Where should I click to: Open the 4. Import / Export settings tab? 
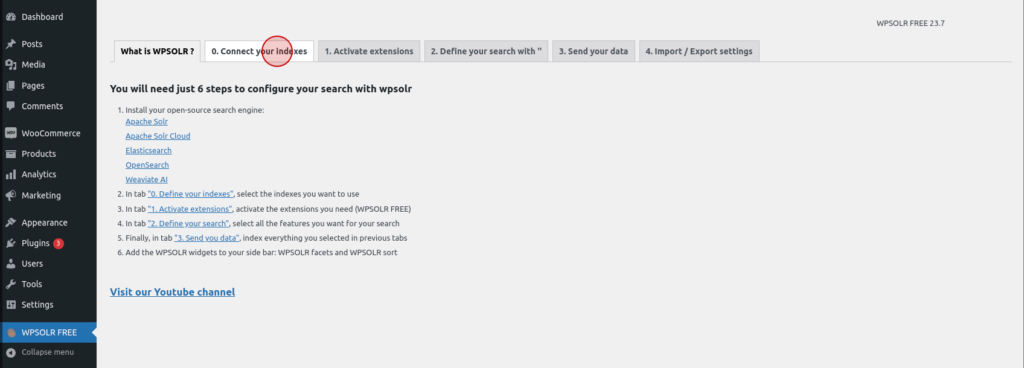coord(699,52)
